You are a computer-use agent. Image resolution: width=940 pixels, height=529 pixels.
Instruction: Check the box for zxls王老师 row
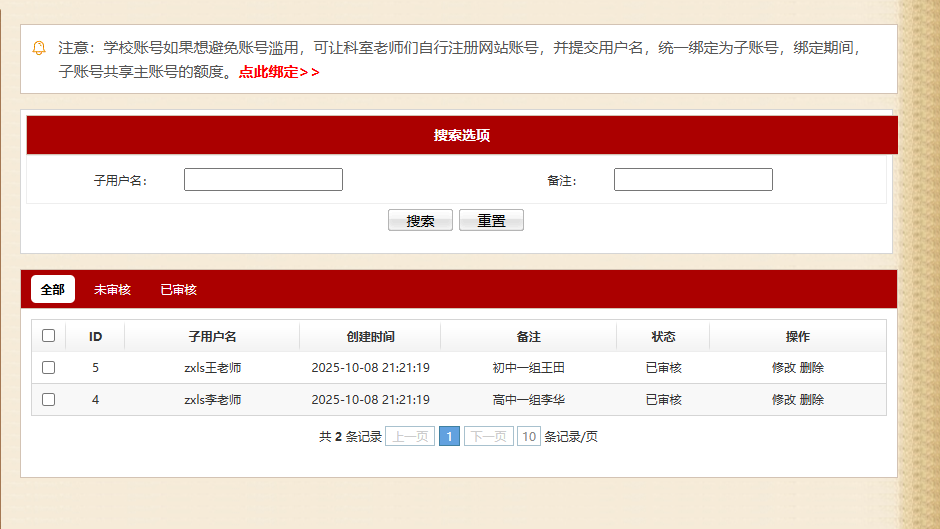(x=48, y=368)
